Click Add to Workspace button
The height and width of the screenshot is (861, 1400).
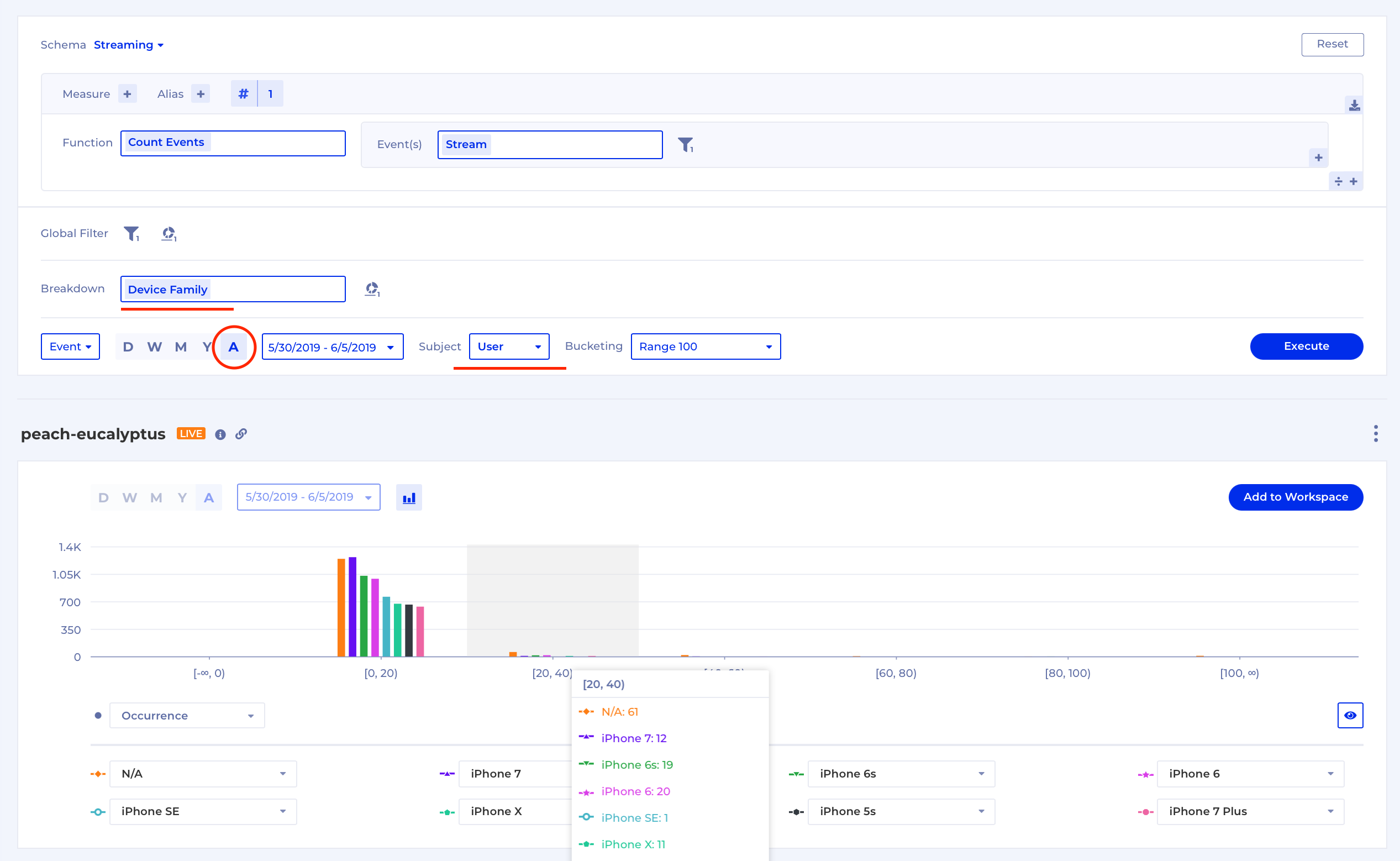(1295, 497)
